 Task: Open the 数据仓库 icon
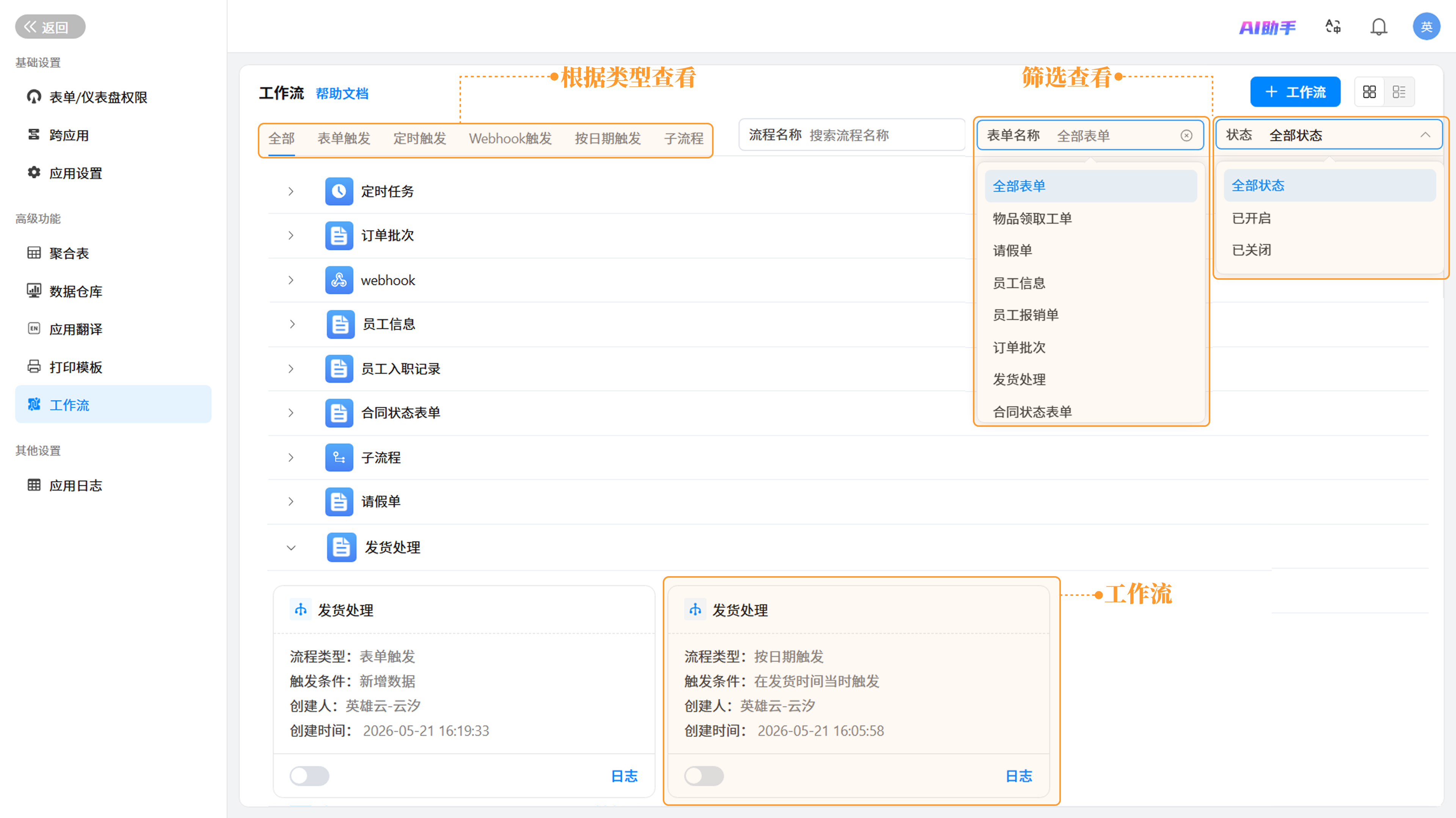[x=34, y=290]
